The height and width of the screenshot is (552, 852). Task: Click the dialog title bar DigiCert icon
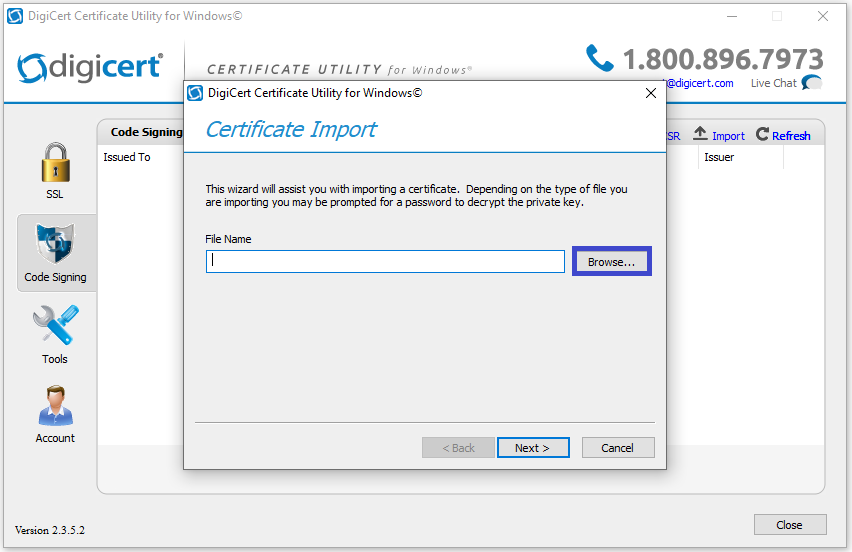tap(195, 93)
